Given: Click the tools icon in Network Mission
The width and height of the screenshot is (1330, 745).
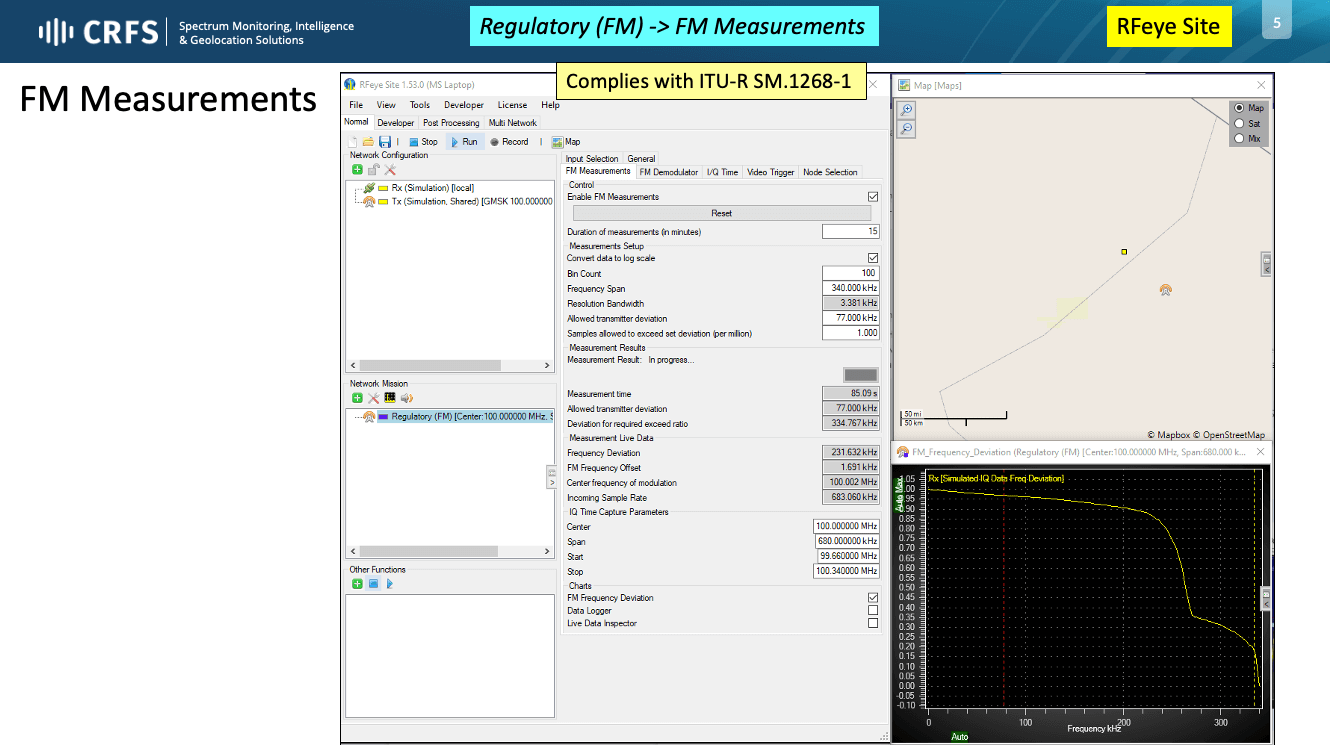Looking at the screenshot, I should (373, 398).
